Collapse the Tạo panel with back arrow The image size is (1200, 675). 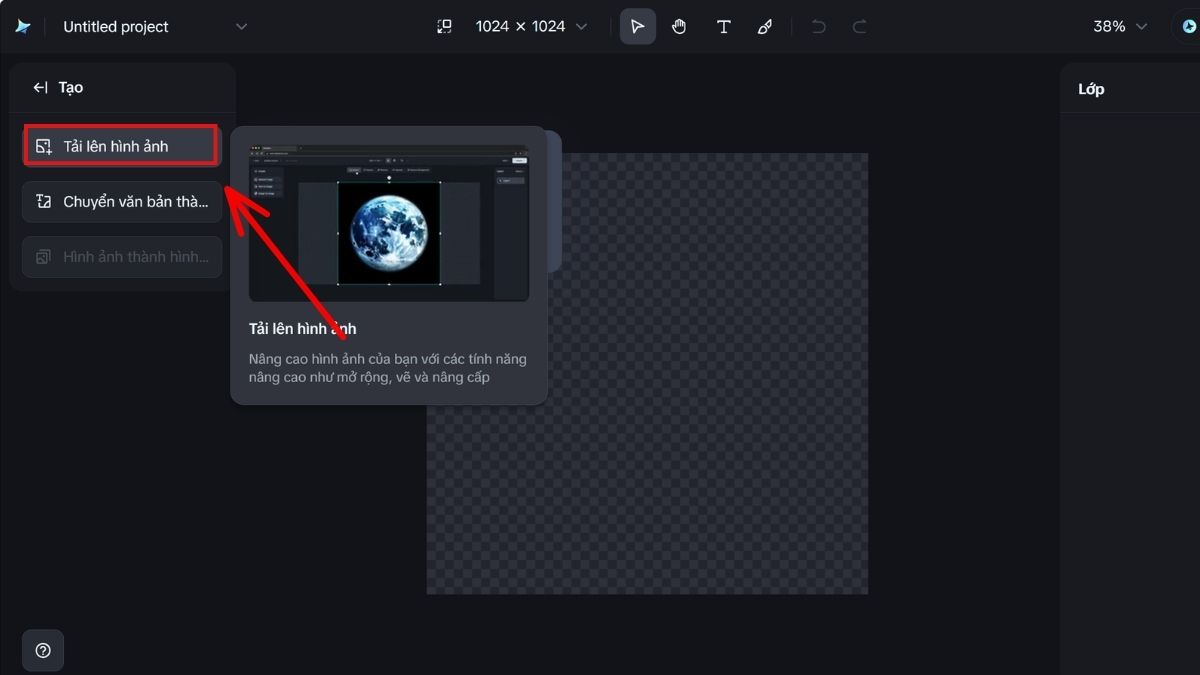pos(40,88)
